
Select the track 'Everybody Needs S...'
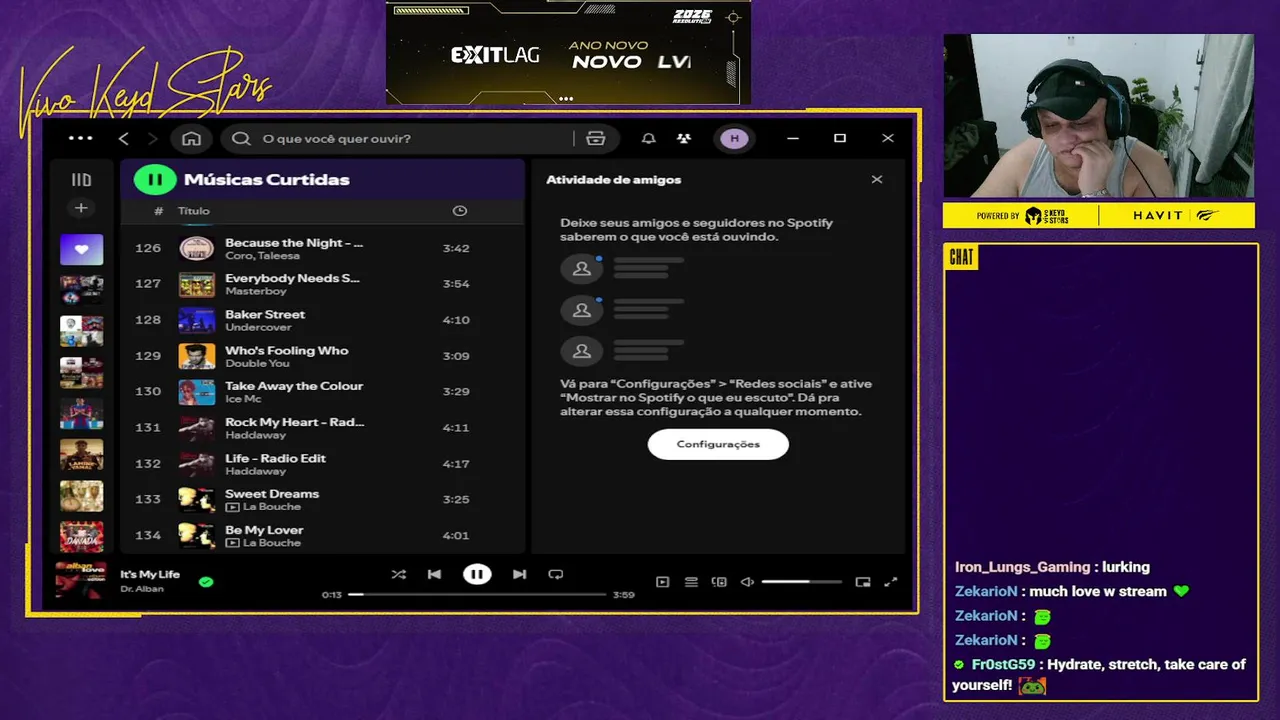(322, 284)
